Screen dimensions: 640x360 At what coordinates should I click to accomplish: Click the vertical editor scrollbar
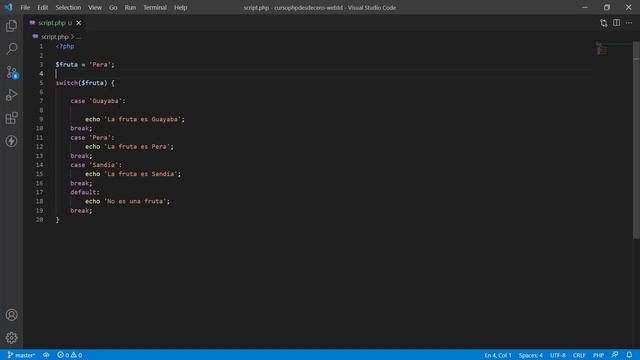coord(636,140)
